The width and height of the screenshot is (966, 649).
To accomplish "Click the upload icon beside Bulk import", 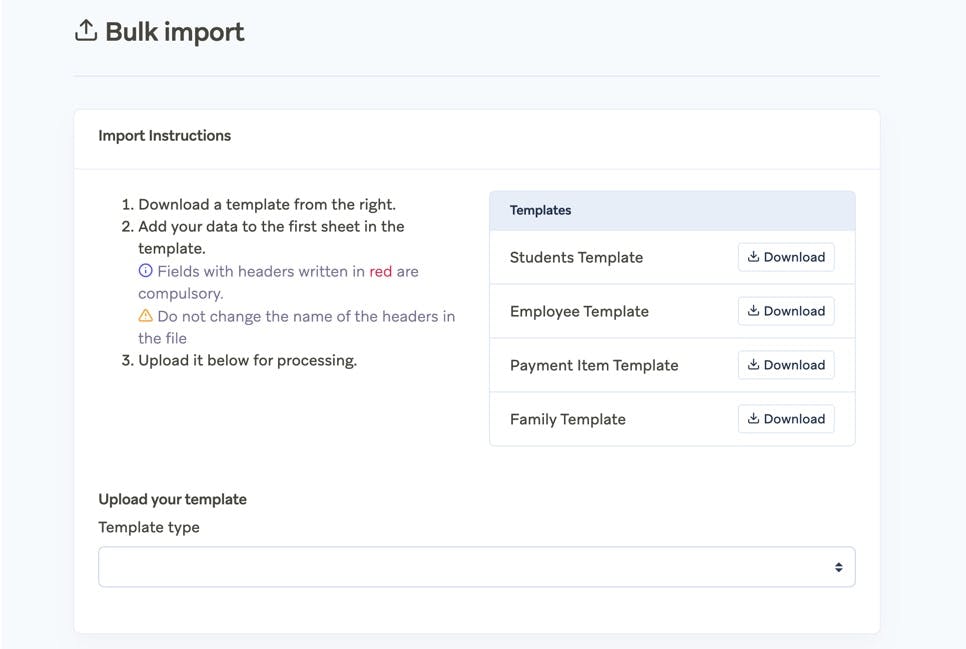I will tap(86, 32).
